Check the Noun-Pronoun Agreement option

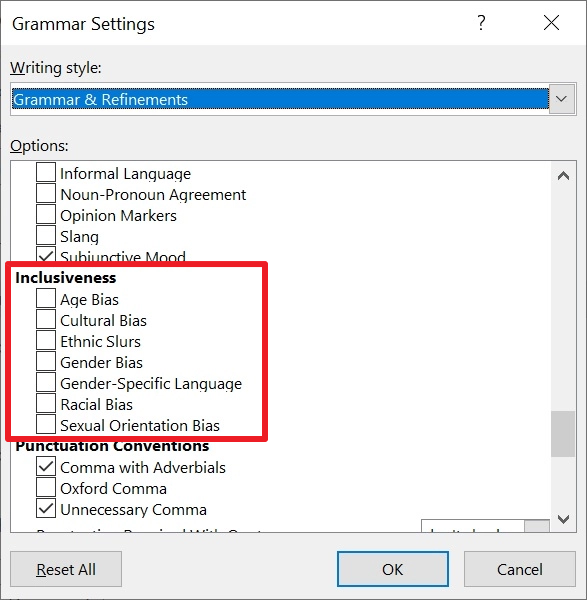46,194
